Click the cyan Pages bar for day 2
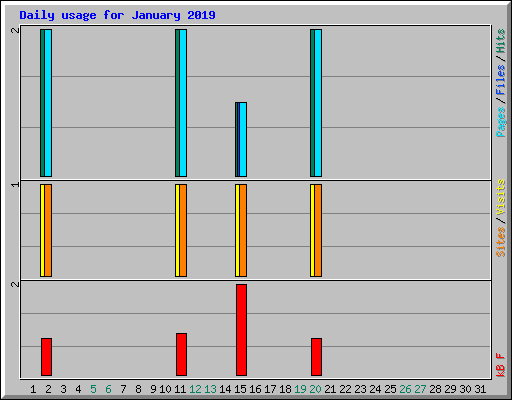The image size is (512, 400). pos(48,103)
